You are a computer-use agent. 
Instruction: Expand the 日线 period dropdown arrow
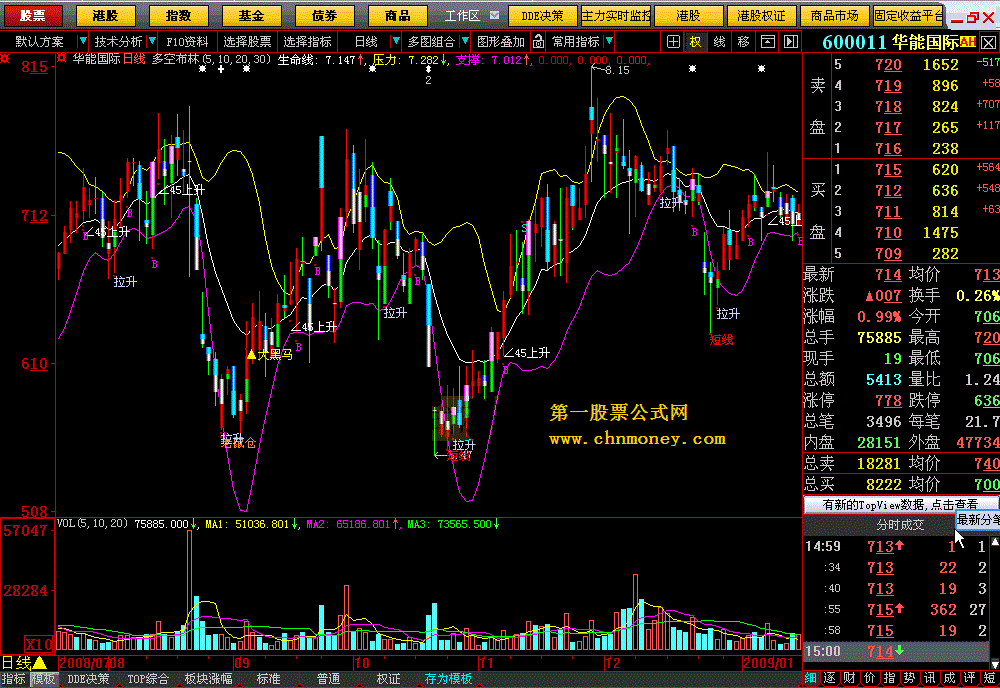pos(396,41)
